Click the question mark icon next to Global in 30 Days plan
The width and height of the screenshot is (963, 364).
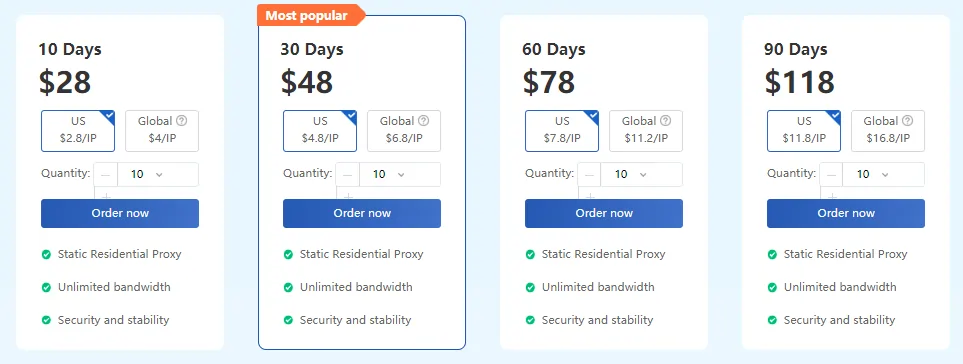[x=423, y=121]
